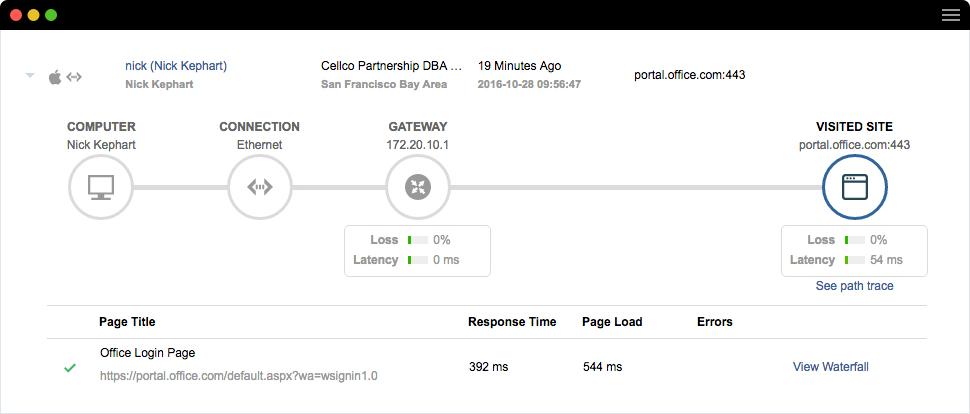Click the connection arrows icon beside Apple logo

(x=74, y=76)
